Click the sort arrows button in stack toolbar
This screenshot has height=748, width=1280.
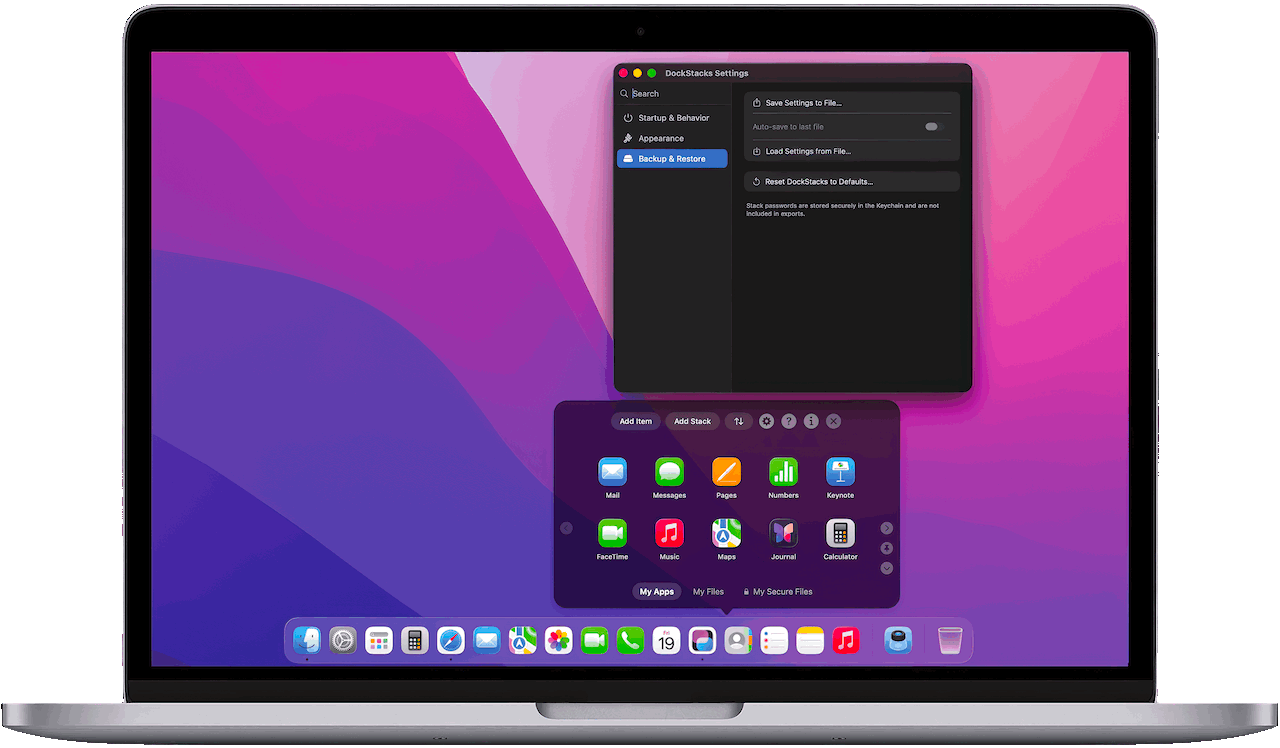click(739, 421)
